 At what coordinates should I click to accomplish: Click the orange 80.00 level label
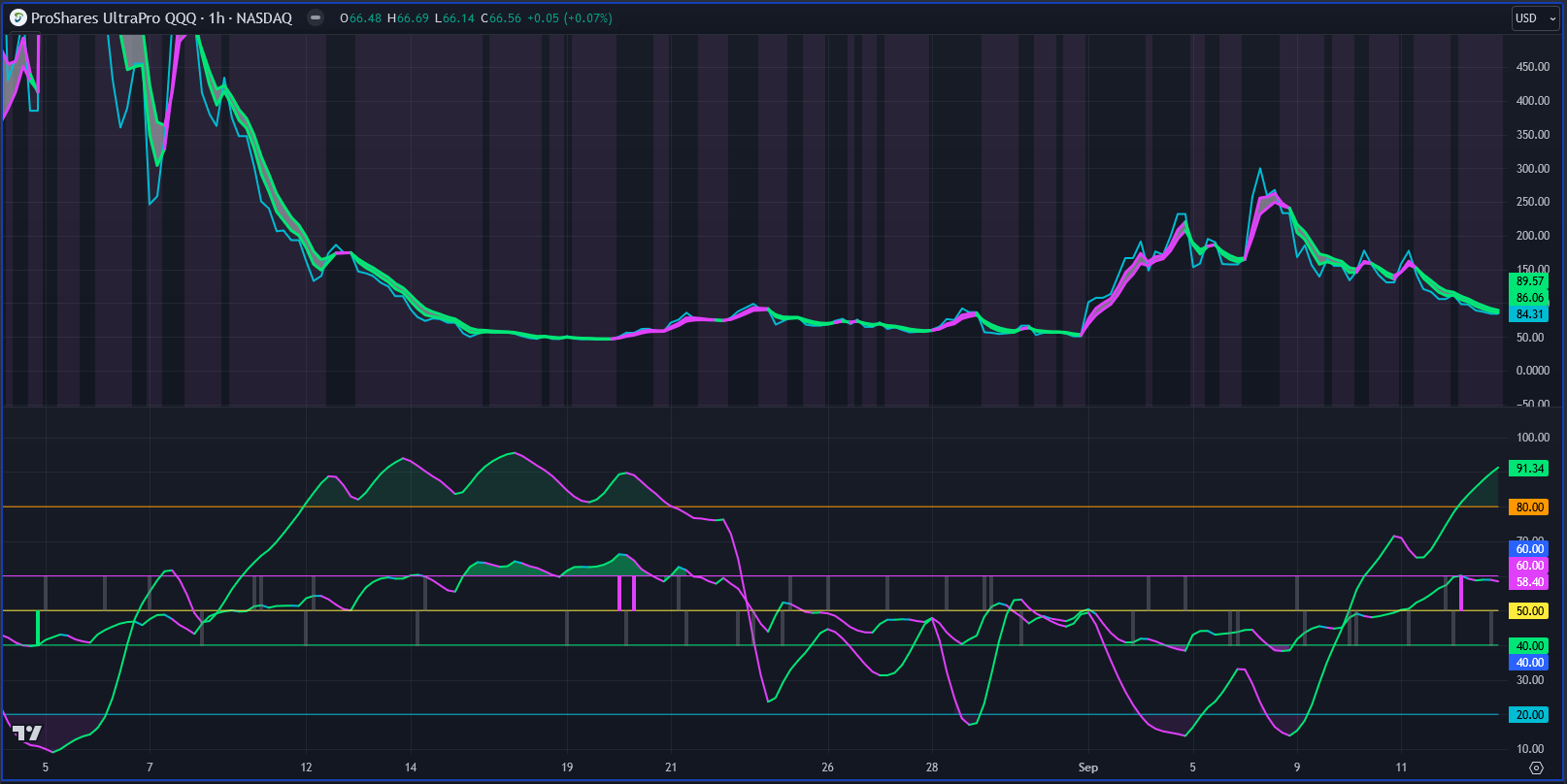point(1529,507)
